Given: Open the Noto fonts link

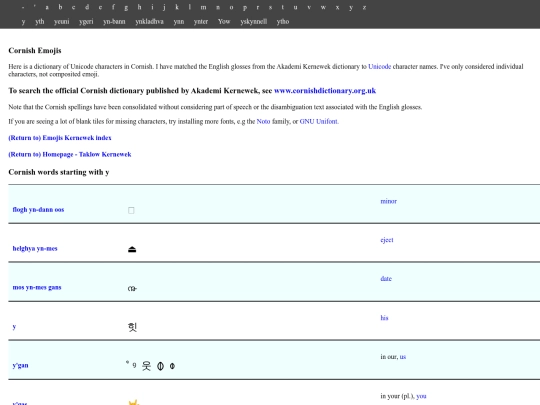Looking at the screenshot, I should point(263,121).
